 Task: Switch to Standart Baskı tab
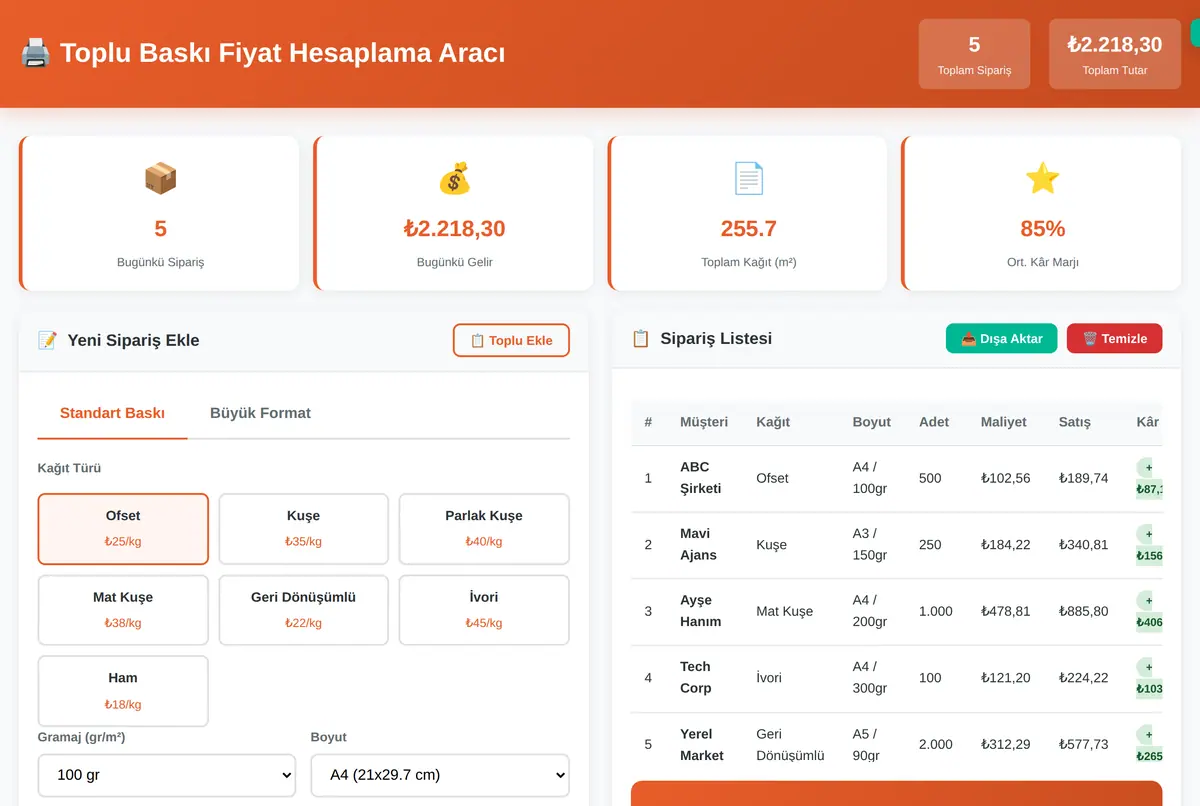point(112,413)
